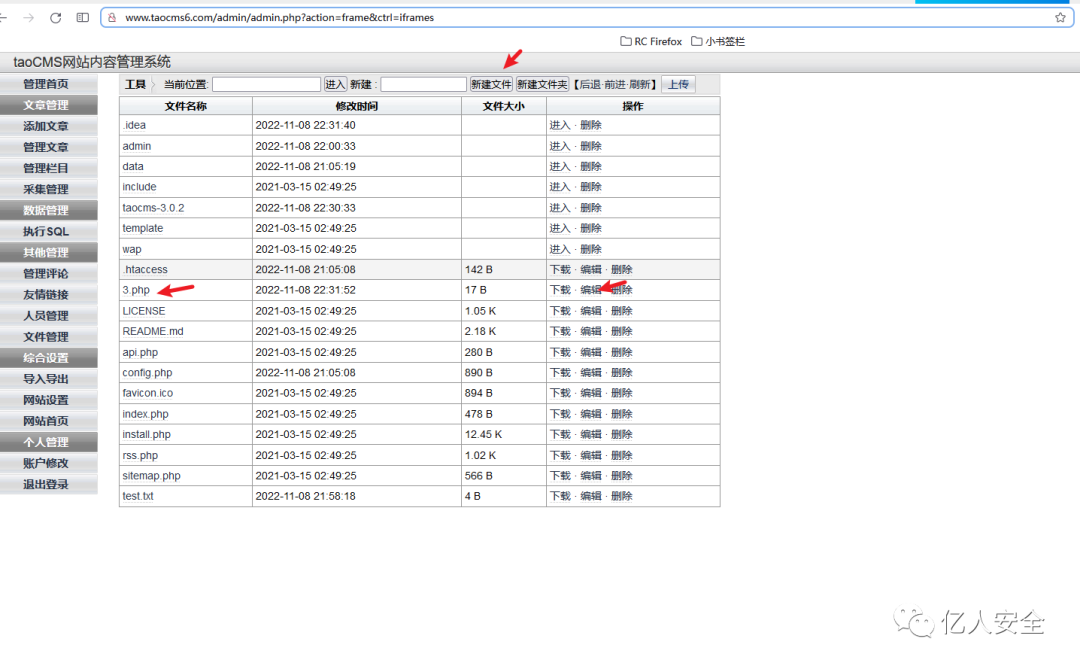This screenshot has height=669, width=1080.
Task: Enter the admin folder
Action: (559, 146)
